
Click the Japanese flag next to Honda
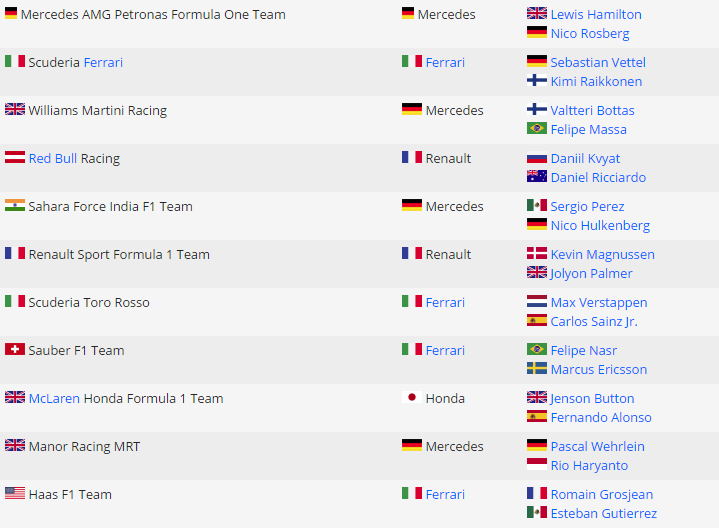(x=411, y=398)
